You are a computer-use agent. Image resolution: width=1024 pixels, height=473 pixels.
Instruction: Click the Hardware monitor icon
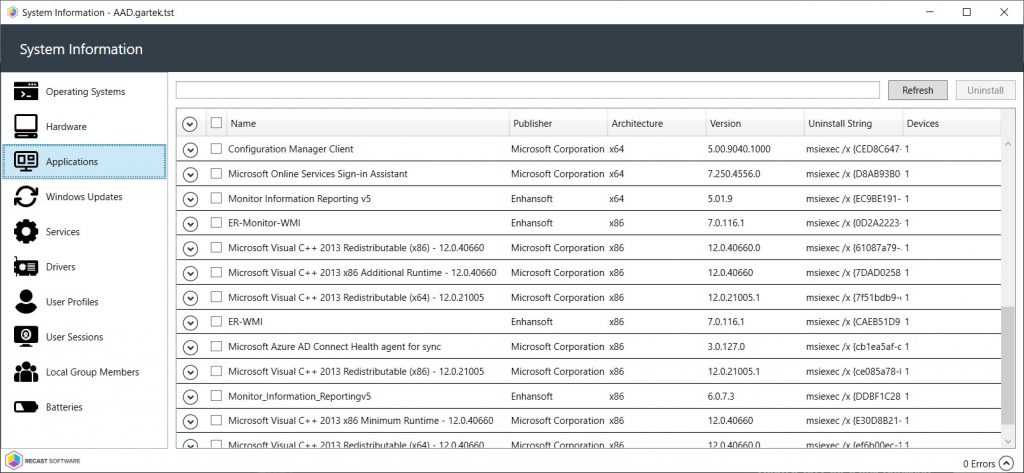pos(25,126)
